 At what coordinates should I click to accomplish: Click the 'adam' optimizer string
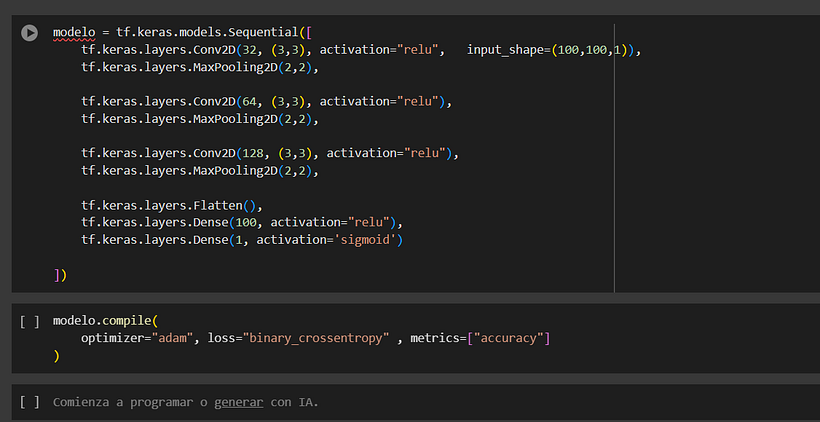173,338
